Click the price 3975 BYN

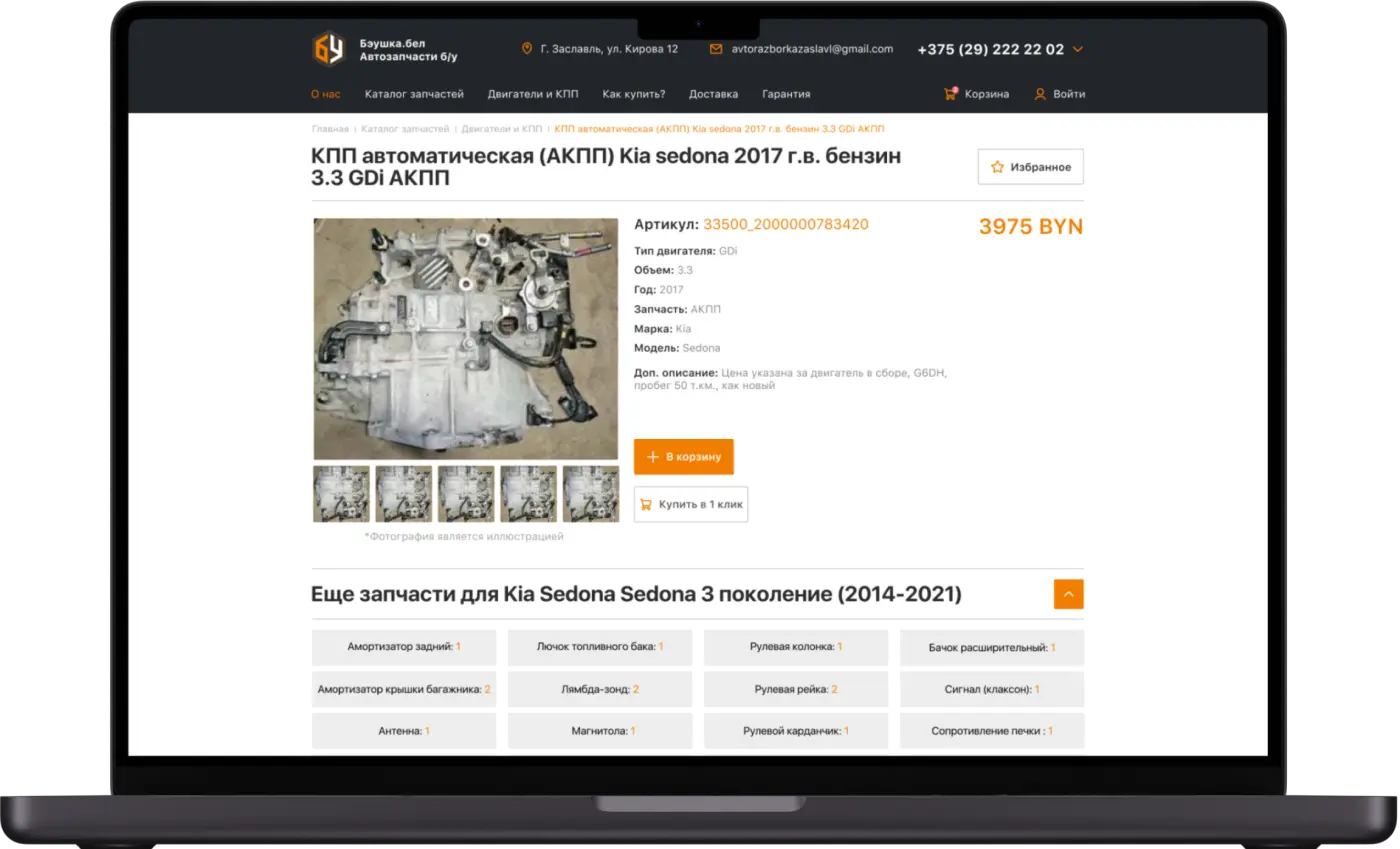click(1031, 227)
